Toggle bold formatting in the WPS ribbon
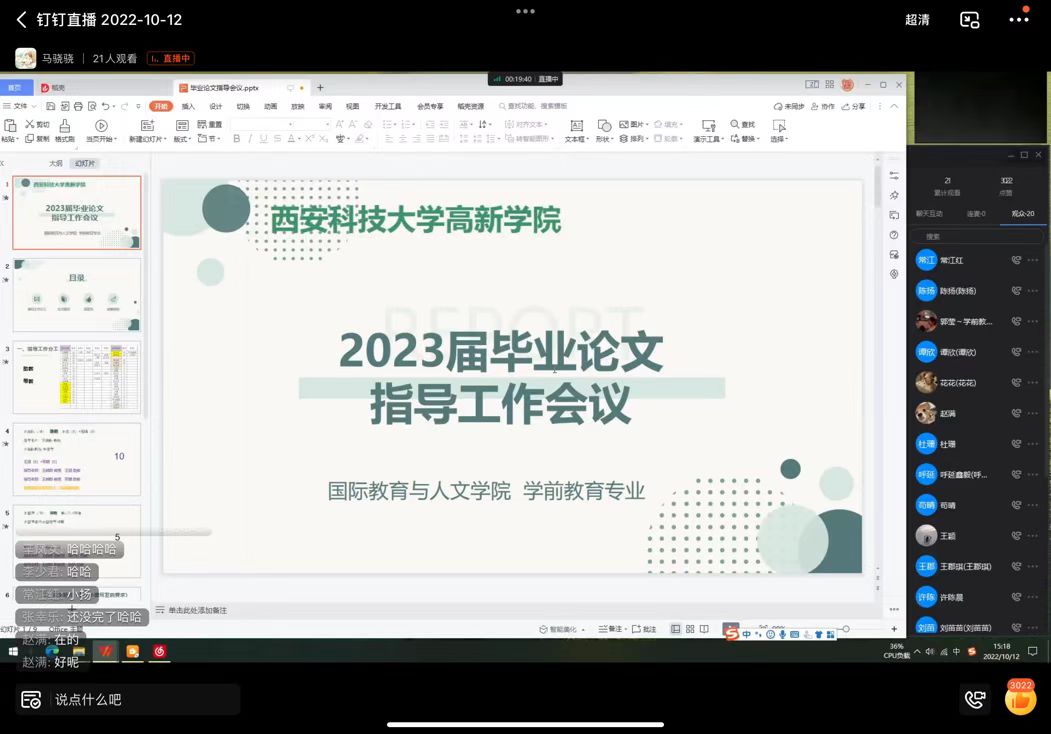The height and width of the screenshot is (734, 1051). coord(235,139)
